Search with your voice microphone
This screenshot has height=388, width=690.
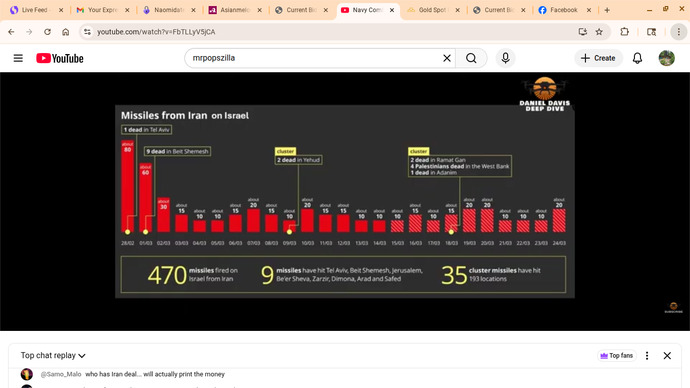coord(505,58)
